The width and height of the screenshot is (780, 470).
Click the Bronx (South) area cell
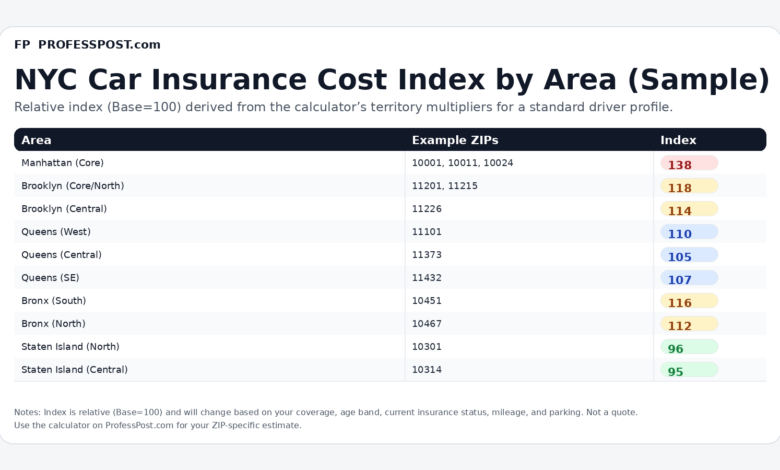point(54,301)
